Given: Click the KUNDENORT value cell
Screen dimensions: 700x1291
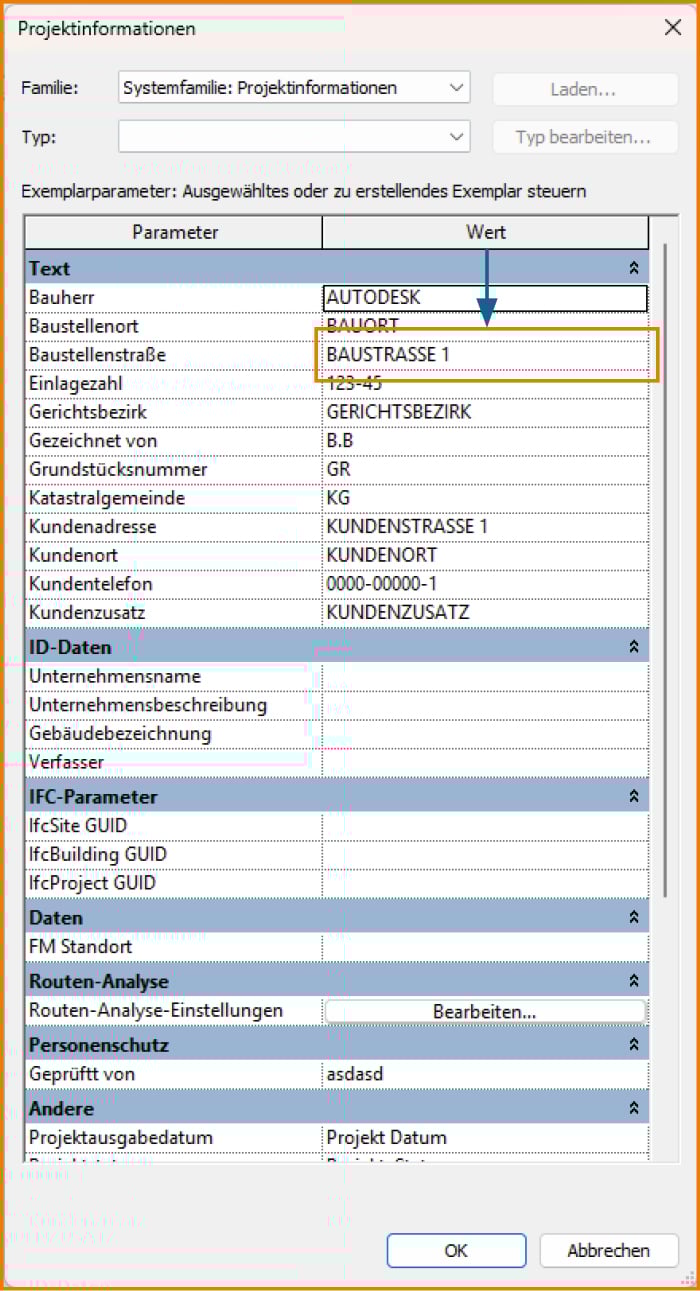Looking at the screenshot, I should (485, 554).
